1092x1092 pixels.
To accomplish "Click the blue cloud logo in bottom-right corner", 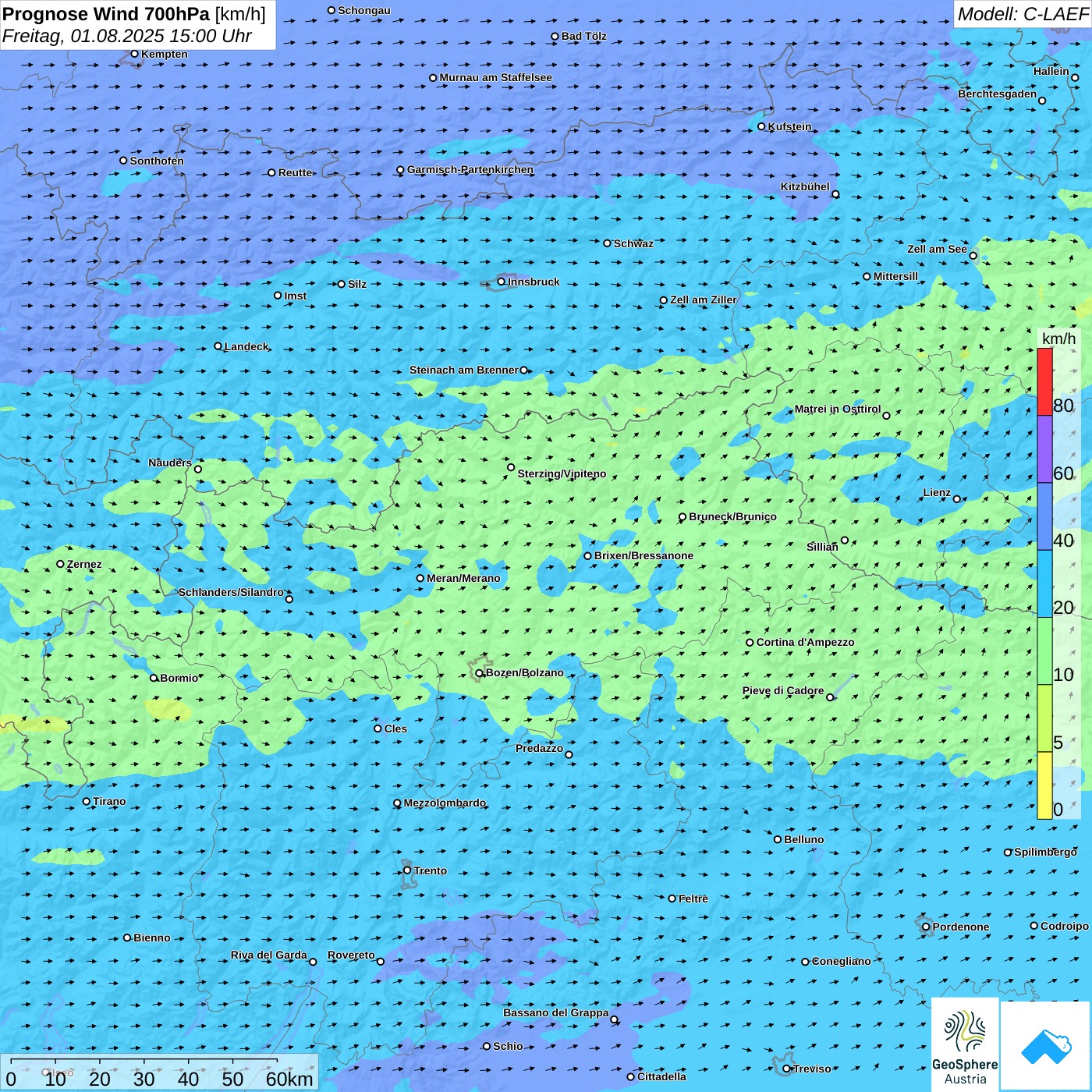I will (x=1046, y=1046).
